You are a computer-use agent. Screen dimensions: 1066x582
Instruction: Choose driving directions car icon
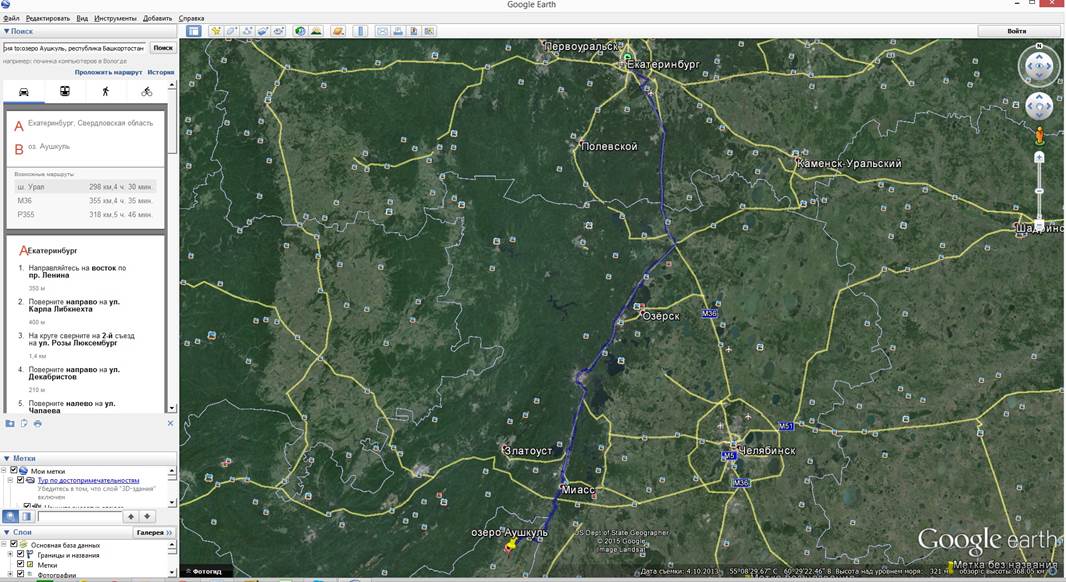tap(24, 92)
